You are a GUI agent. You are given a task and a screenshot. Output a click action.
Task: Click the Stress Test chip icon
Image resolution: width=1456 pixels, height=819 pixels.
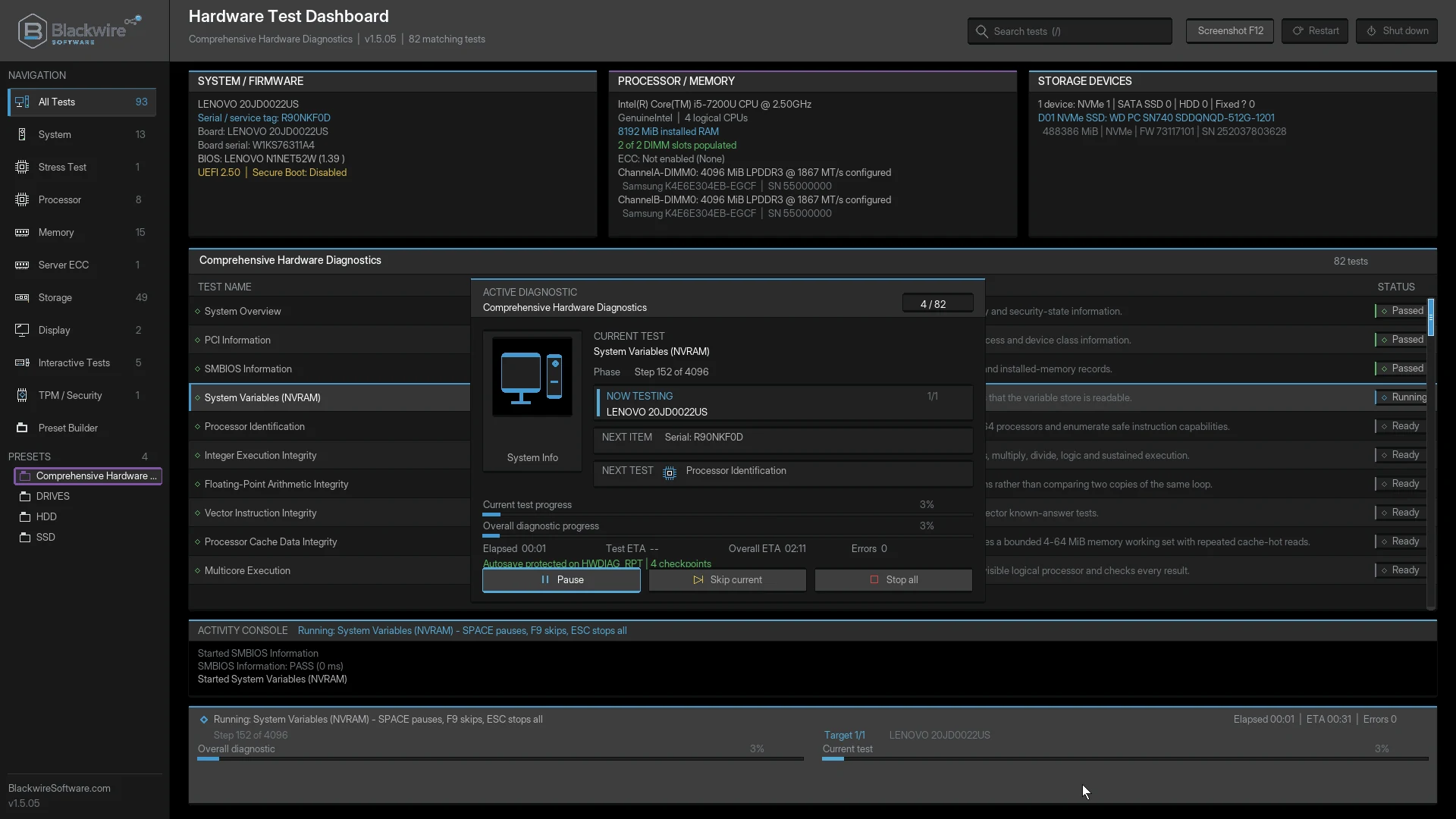coord(22,168)
